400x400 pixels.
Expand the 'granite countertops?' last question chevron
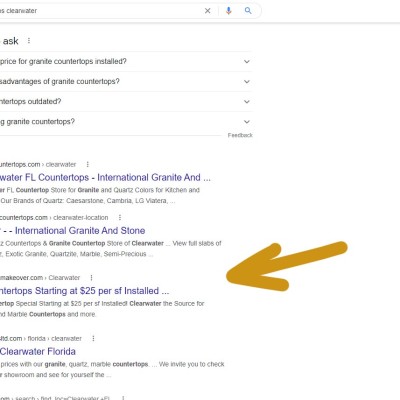pyautogui.click(x=247, y=122)
